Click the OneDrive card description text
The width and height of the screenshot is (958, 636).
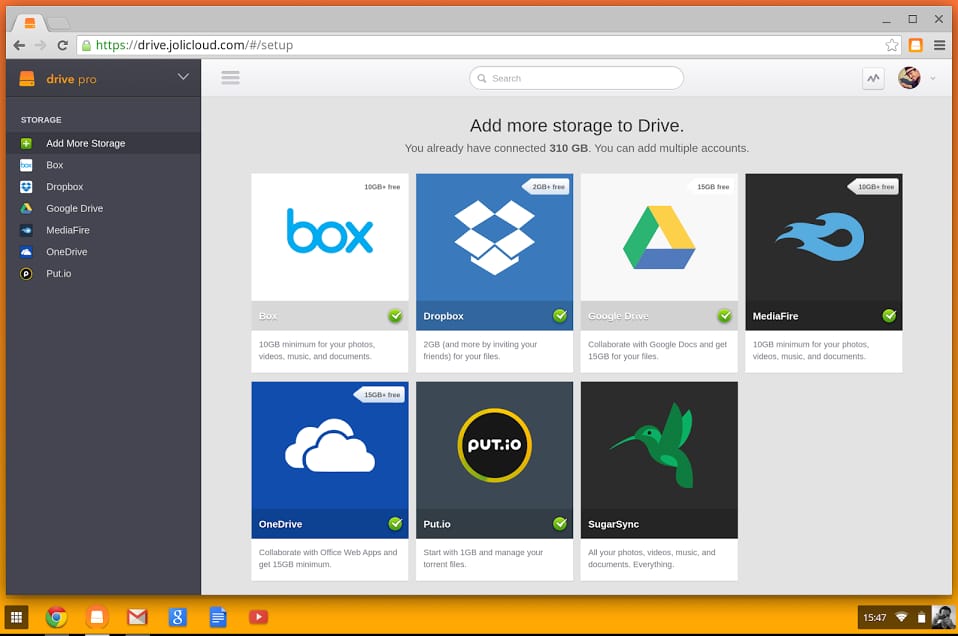pos(327,558)
